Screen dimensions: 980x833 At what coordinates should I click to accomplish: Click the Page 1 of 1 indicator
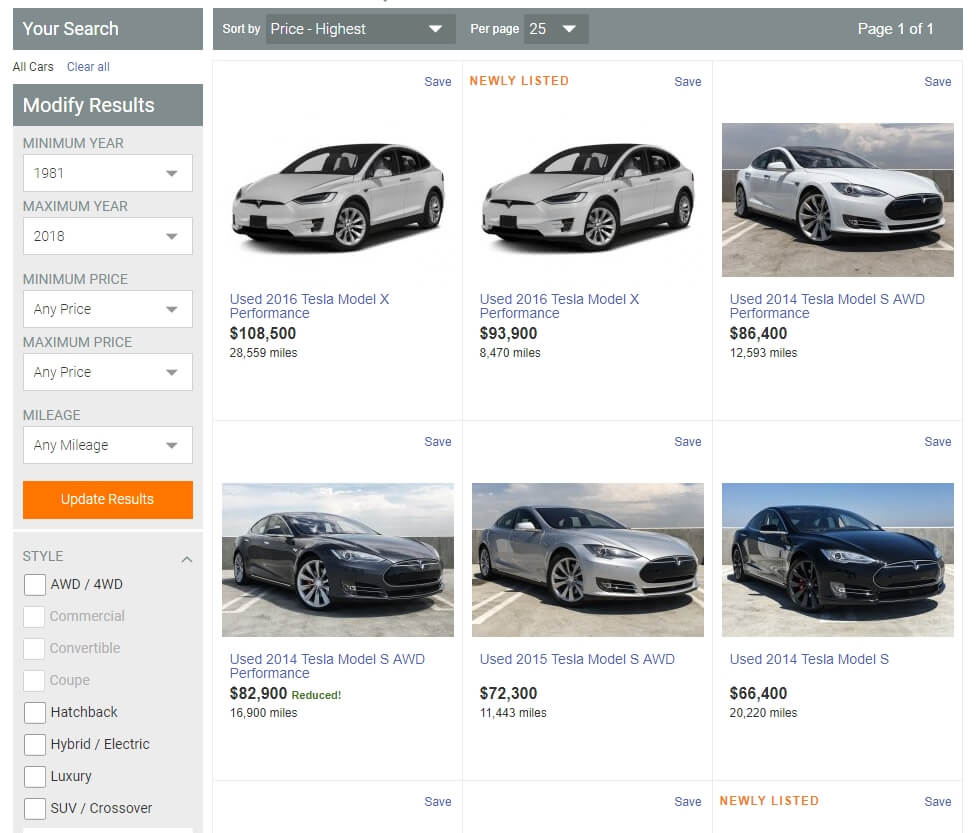click(x=895, y=29)
